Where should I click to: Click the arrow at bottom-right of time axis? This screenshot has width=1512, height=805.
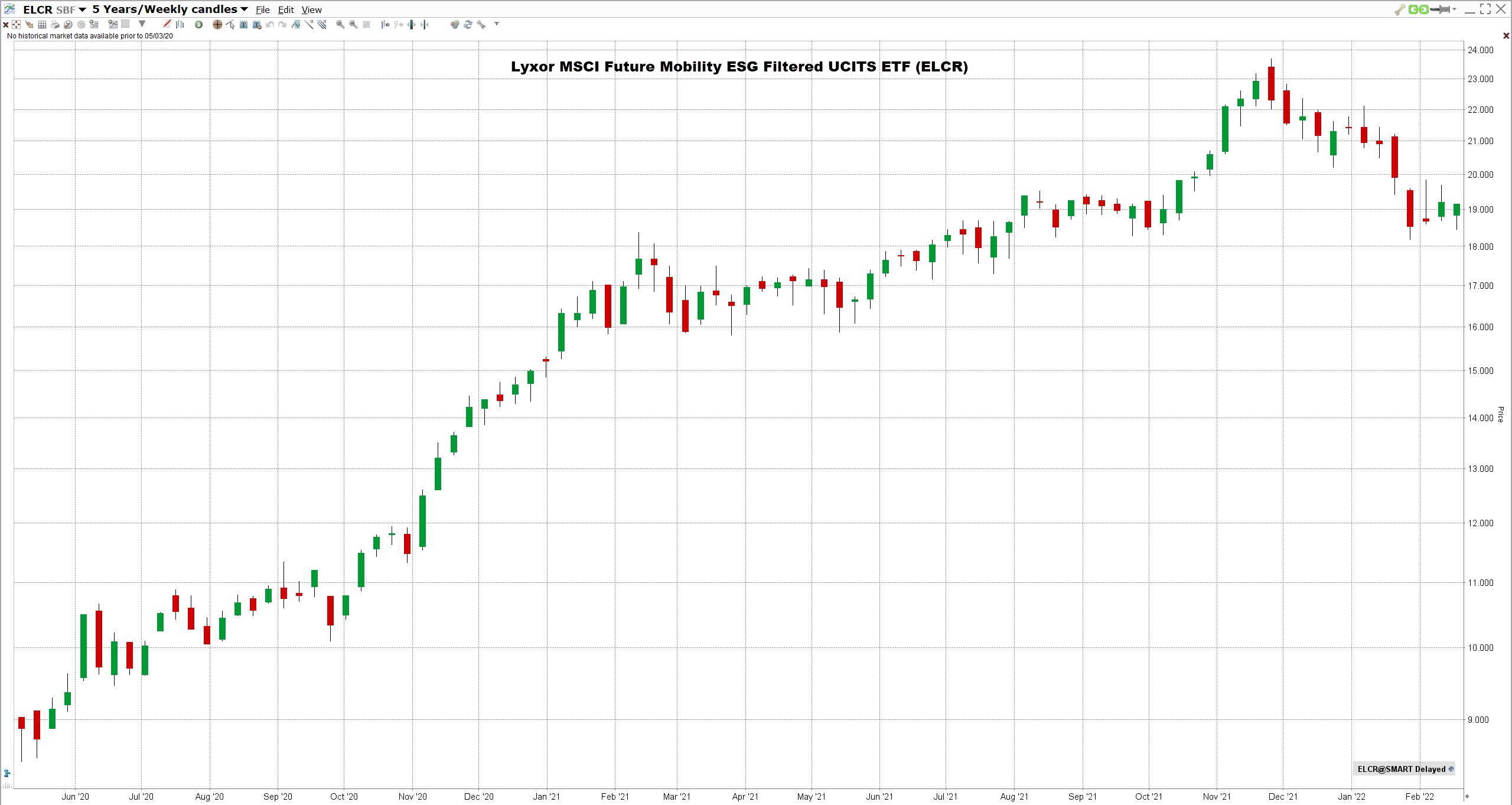point(1467,796)
